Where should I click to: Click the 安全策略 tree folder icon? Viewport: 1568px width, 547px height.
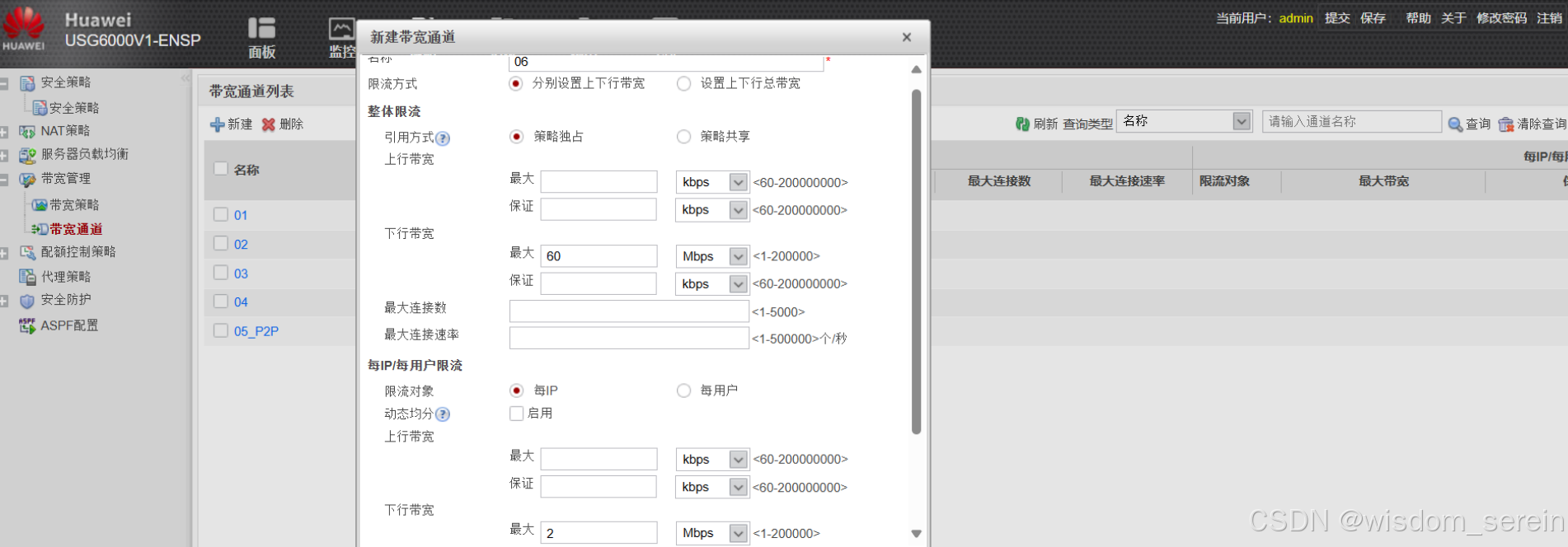pos(27,82)
